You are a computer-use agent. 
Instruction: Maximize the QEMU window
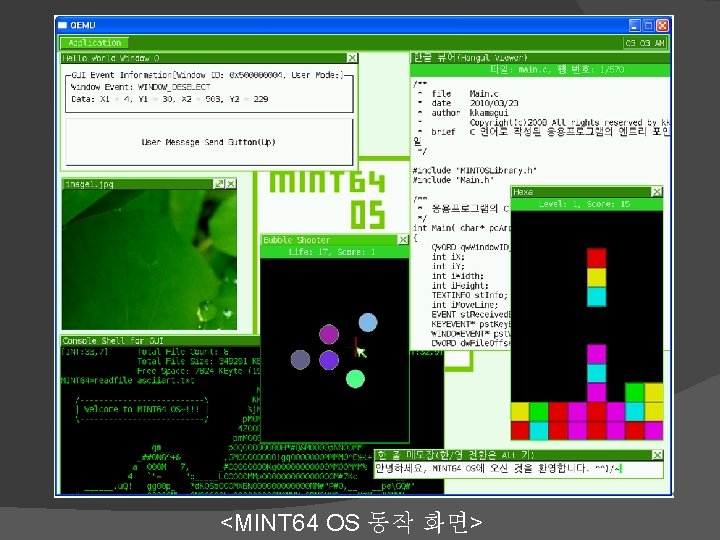pyautogui.click(x=648, y=25)
